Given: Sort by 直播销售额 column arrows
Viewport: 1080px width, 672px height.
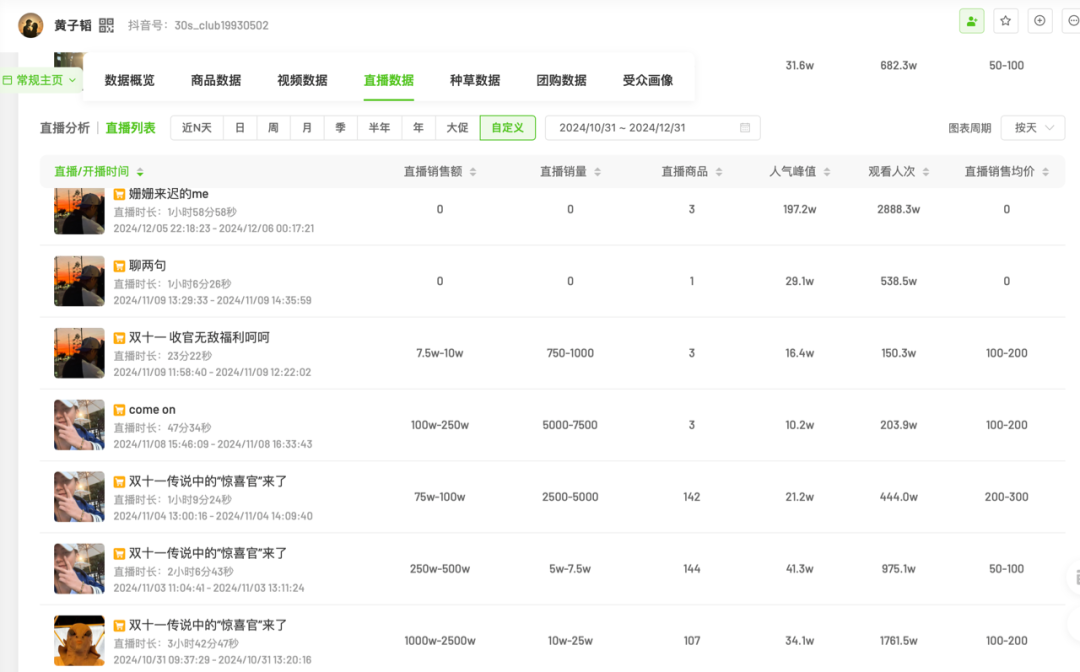Looking at the screenshot, I should 473,172.
